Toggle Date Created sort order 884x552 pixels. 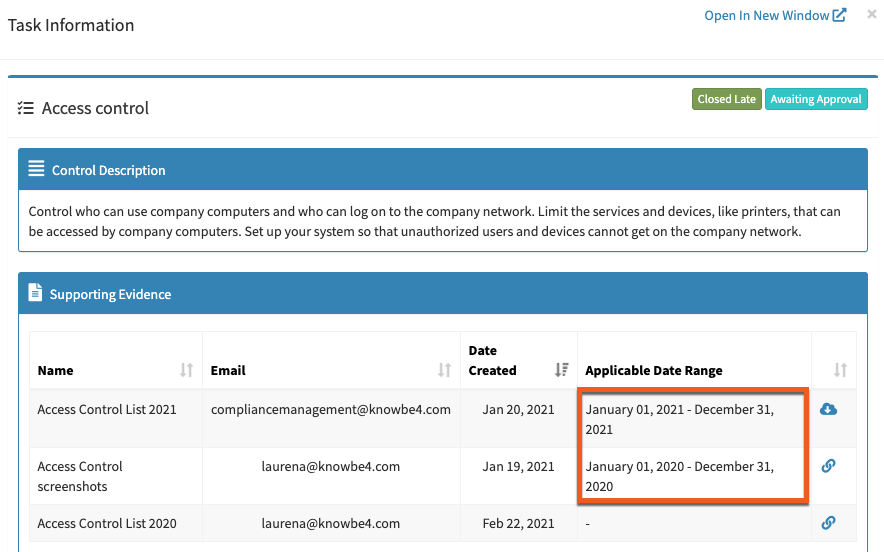pyautogui.click(x=561, y=370)
